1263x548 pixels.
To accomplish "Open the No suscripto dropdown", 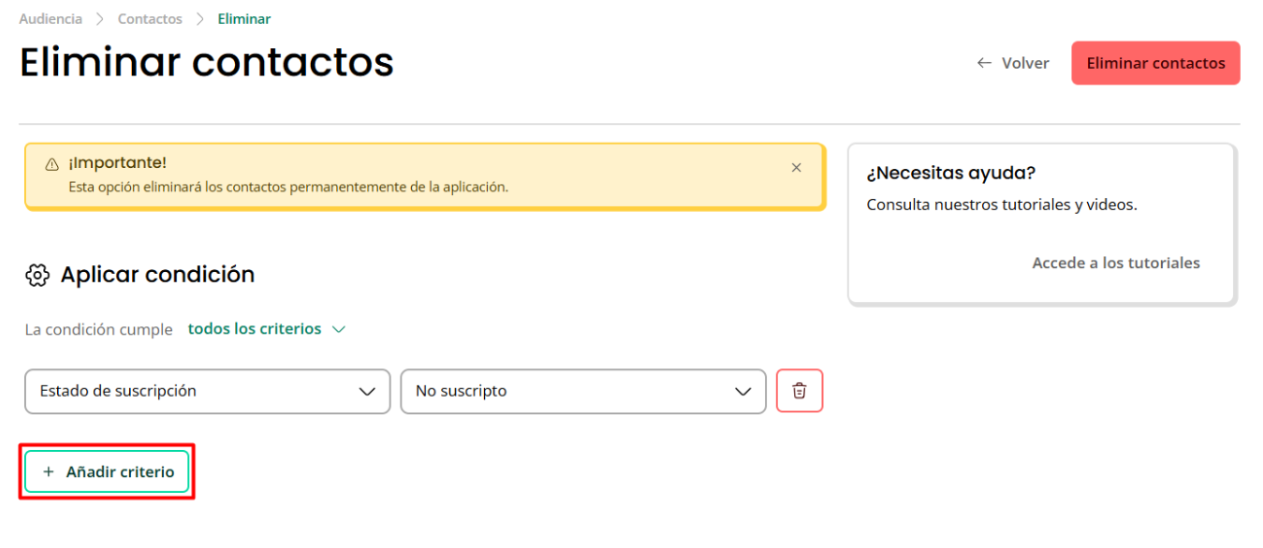I will point(583,391).
